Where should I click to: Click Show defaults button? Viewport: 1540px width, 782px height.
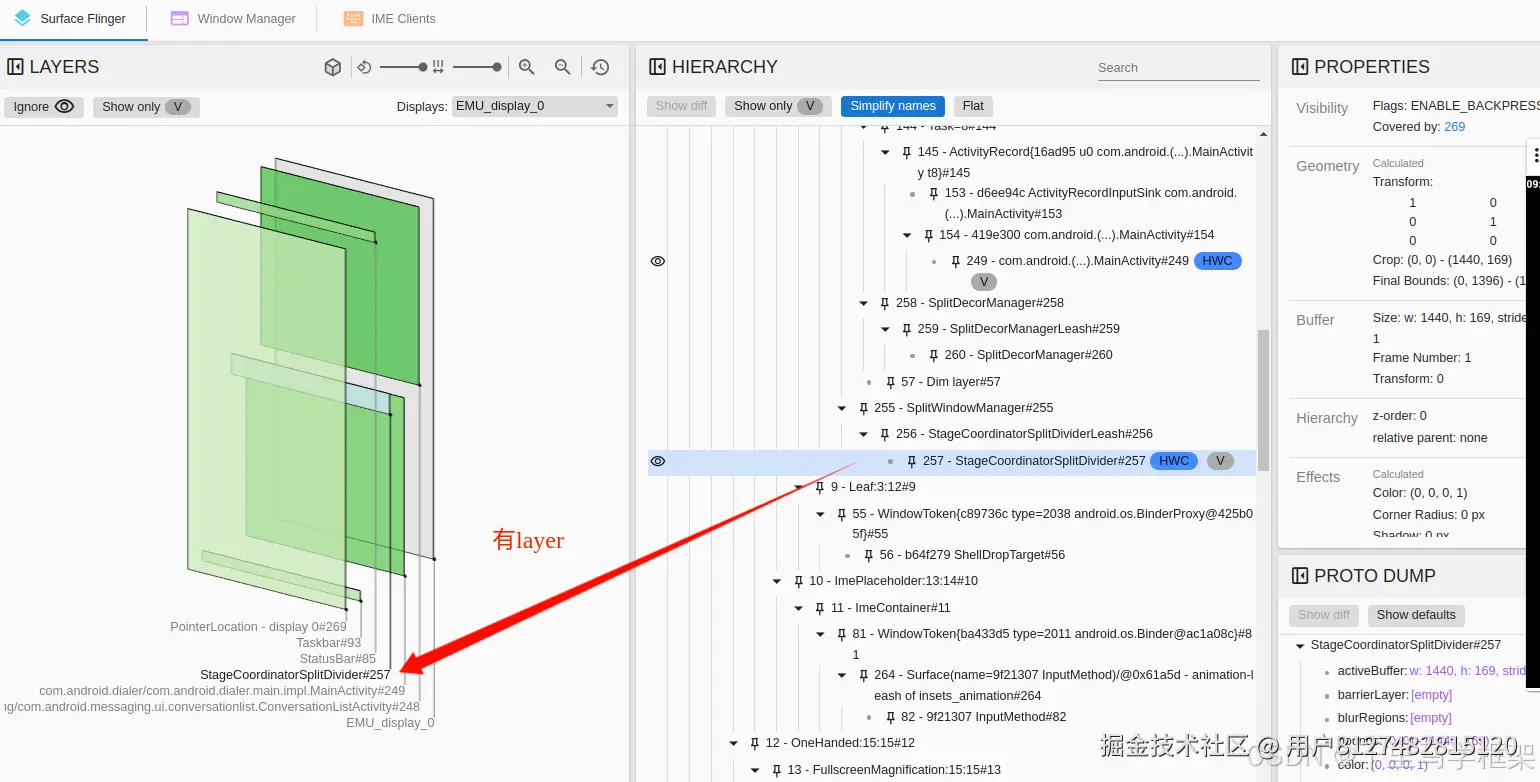tap(1415, 615)
